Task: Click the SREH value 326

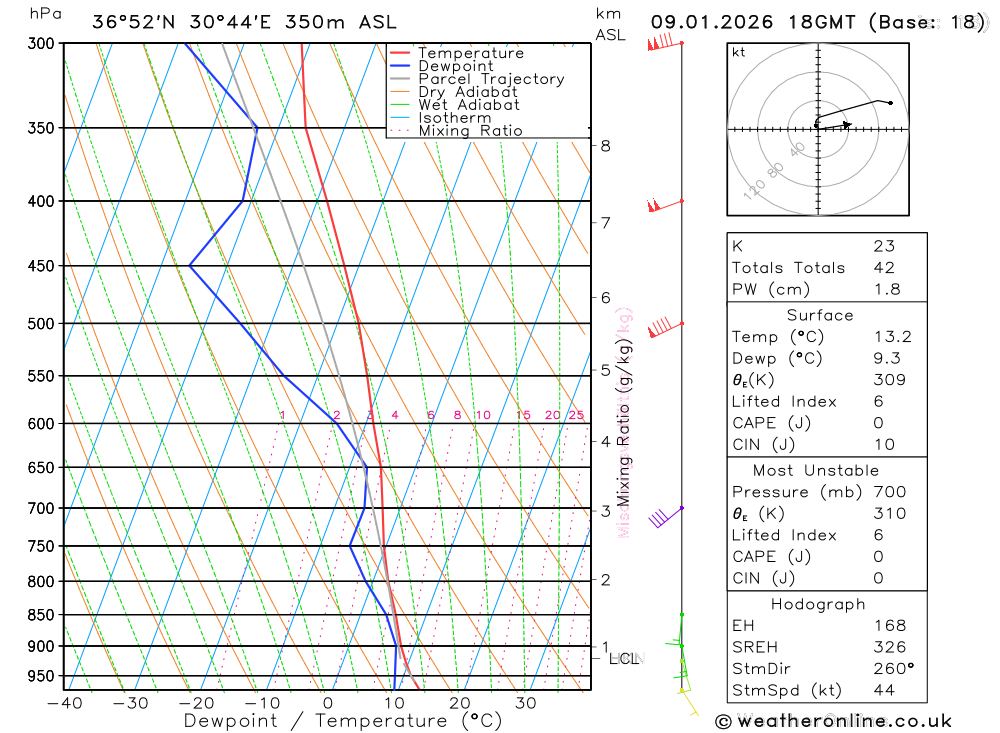Action: [890, 648]
